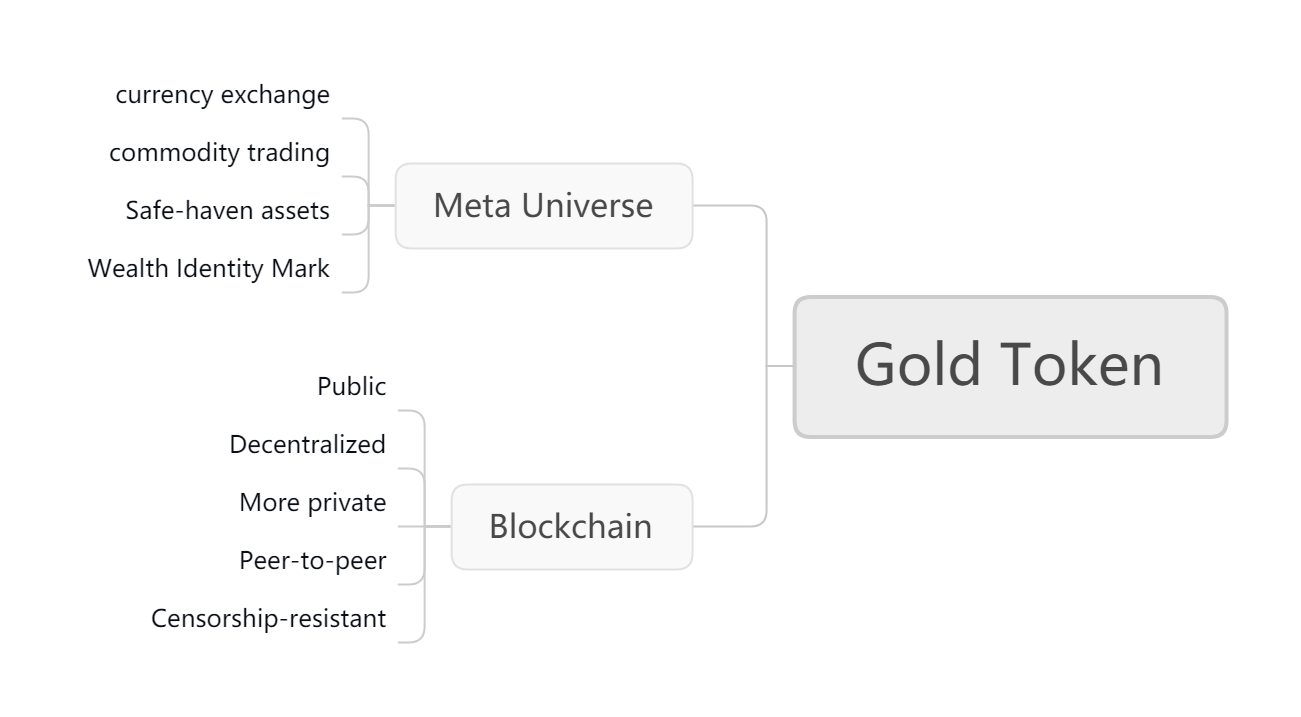Viewport: 1301px width, 717px height.
Task: Click the commodity trading leaf
Action: (219, 153)
